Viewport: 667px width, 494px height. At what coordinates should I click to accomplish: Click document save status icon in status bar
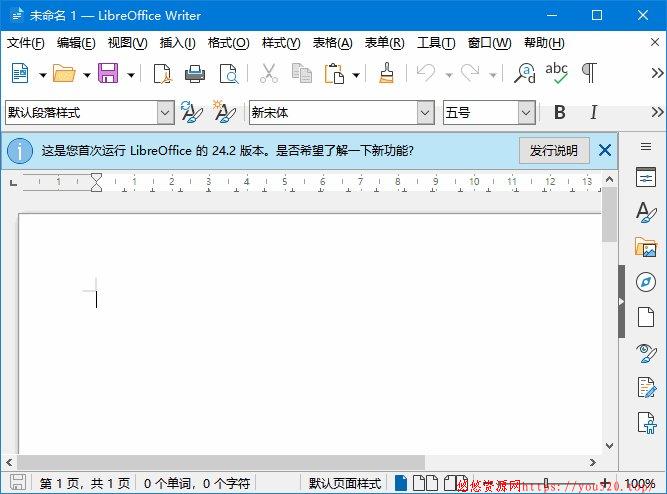point(18,483)
